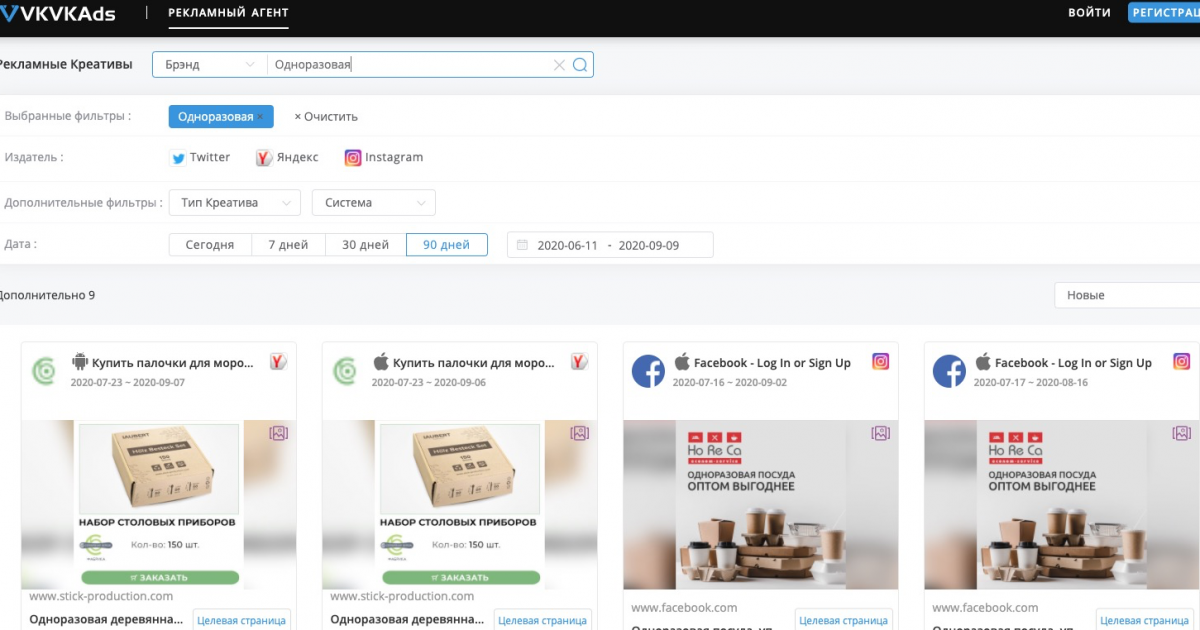The image size is (1200, 630).
Task: Select the Twitter publisher icon
Action: [x=178, y=158]
